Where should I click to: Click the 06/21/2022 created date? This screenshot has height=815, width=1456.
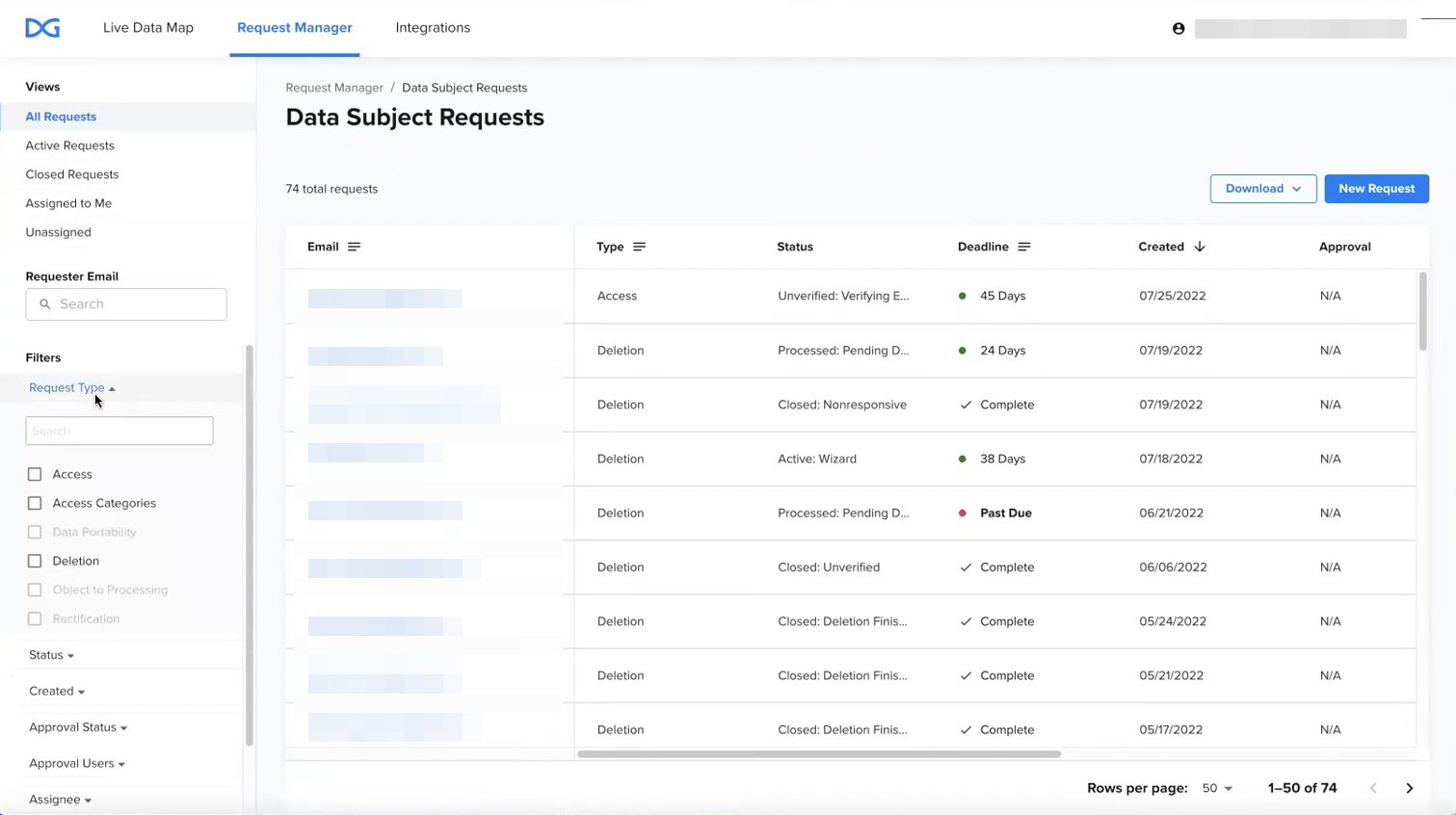tap(1172, 513)
